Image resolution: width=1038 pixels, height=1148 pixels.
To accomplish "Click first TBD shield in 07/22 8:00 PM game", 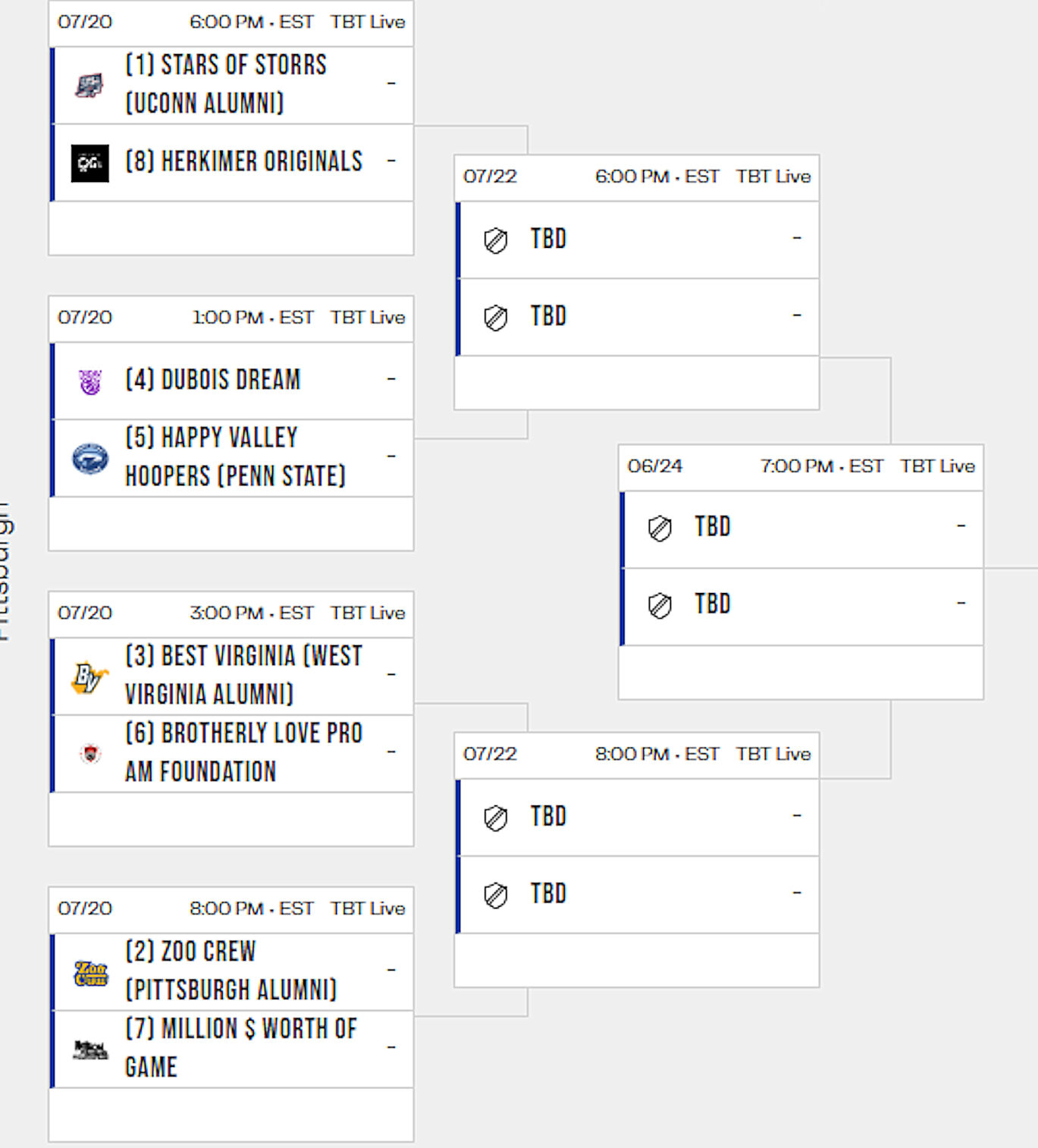I will tap(496, 818).
